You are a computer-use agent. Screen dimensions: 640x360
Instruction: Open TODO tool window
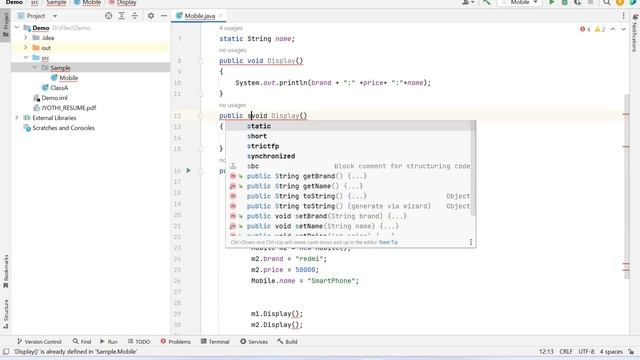pyautogui.click(x=139, y=342)
